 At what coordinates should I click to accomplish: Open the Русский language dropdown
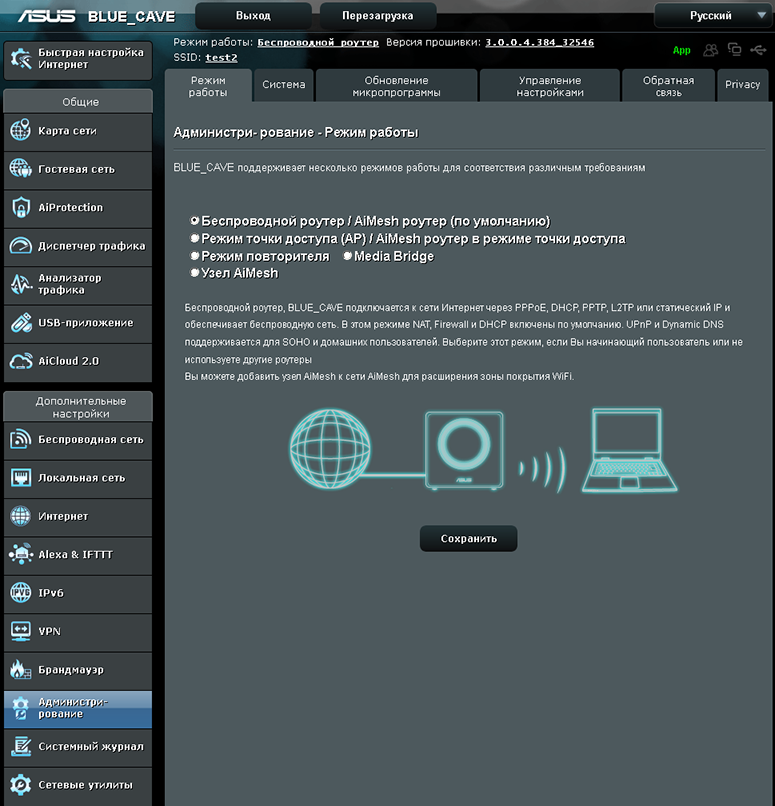[714, 15]
